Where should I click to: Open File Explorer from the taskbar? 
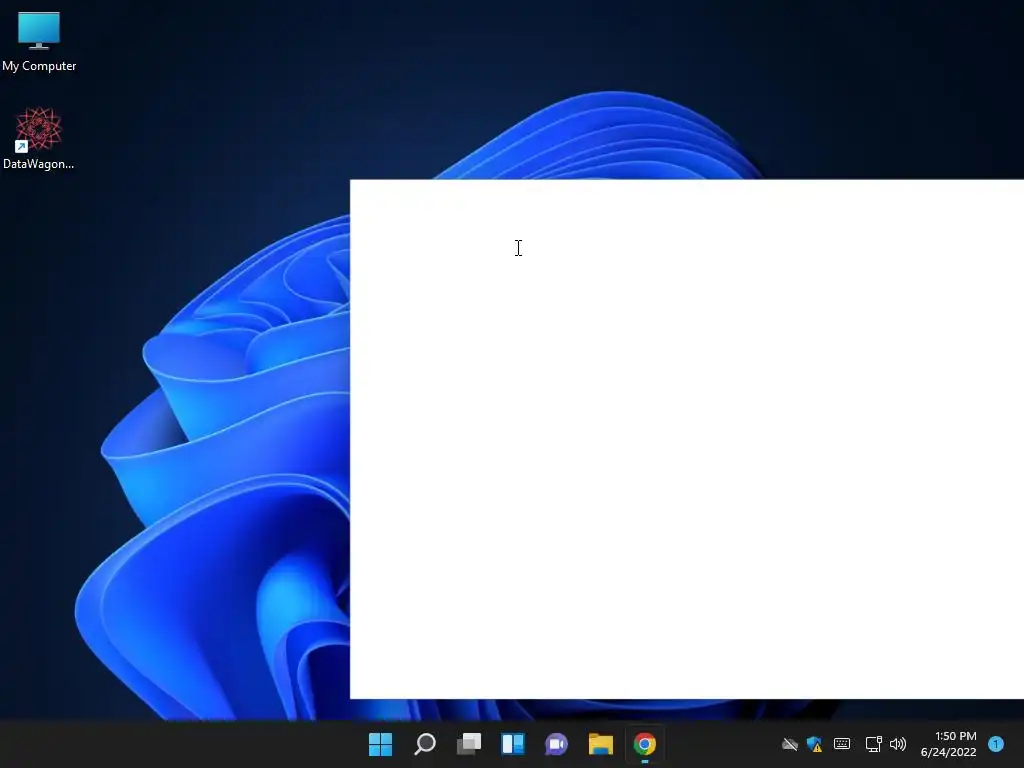(x=600, y=744)
